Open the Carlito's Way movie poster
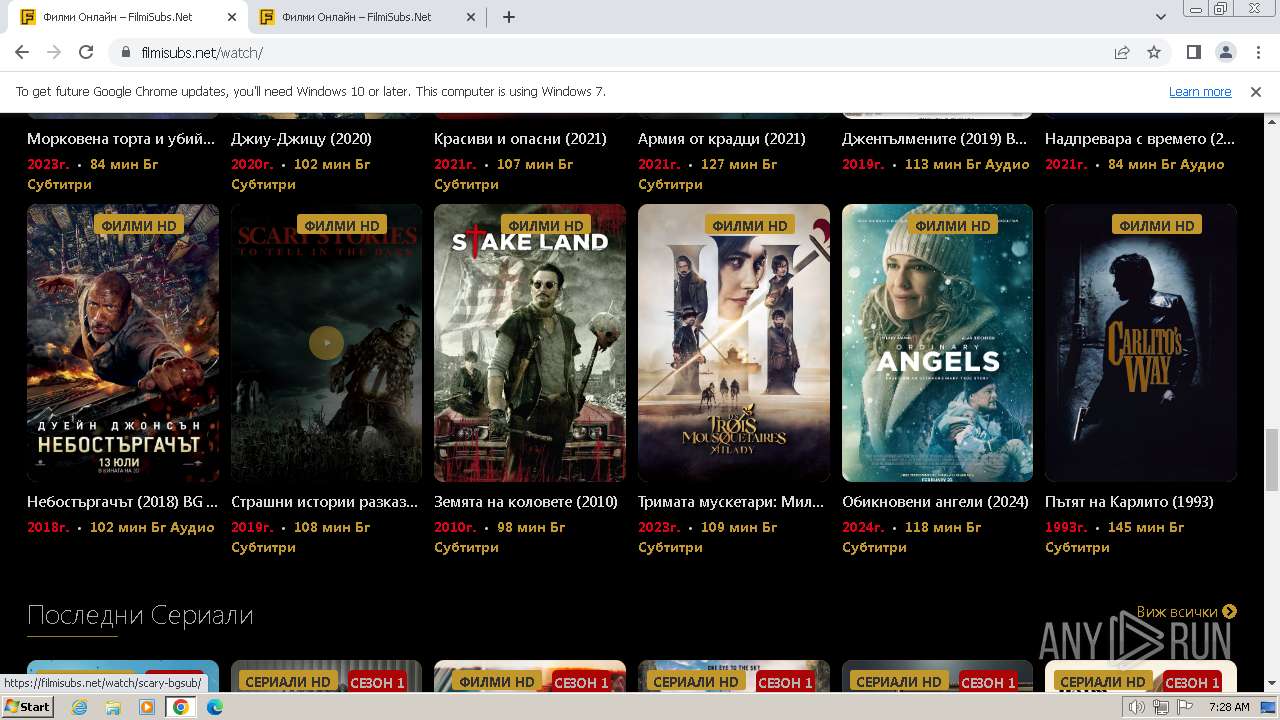 tap(1141, 343)
